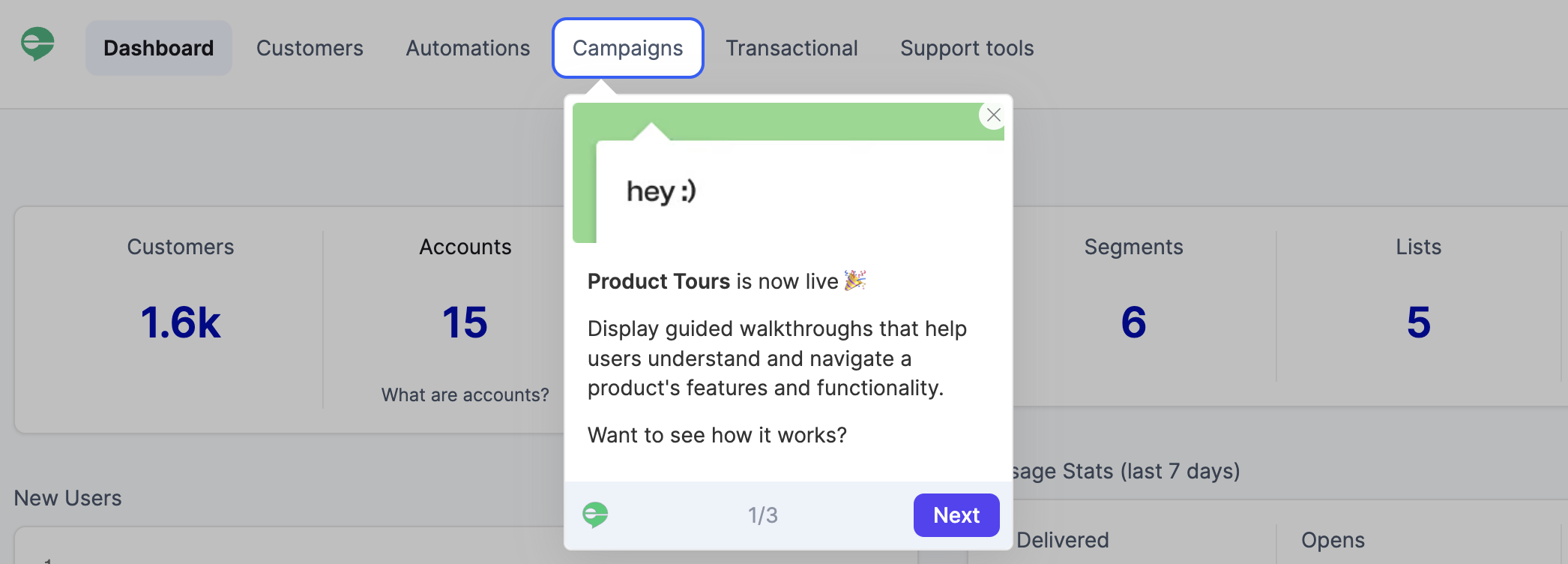1568x564 pixels.
Task: Click Next on the tour popup
Action: [956, 515]
